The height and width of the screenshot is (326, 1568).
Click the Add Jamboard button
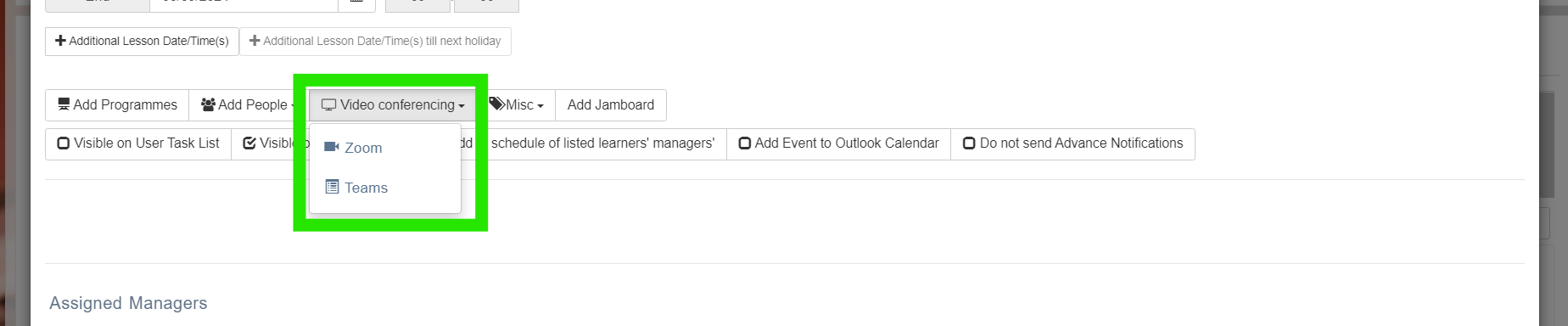pyautogui.click(x=611, y=105)
